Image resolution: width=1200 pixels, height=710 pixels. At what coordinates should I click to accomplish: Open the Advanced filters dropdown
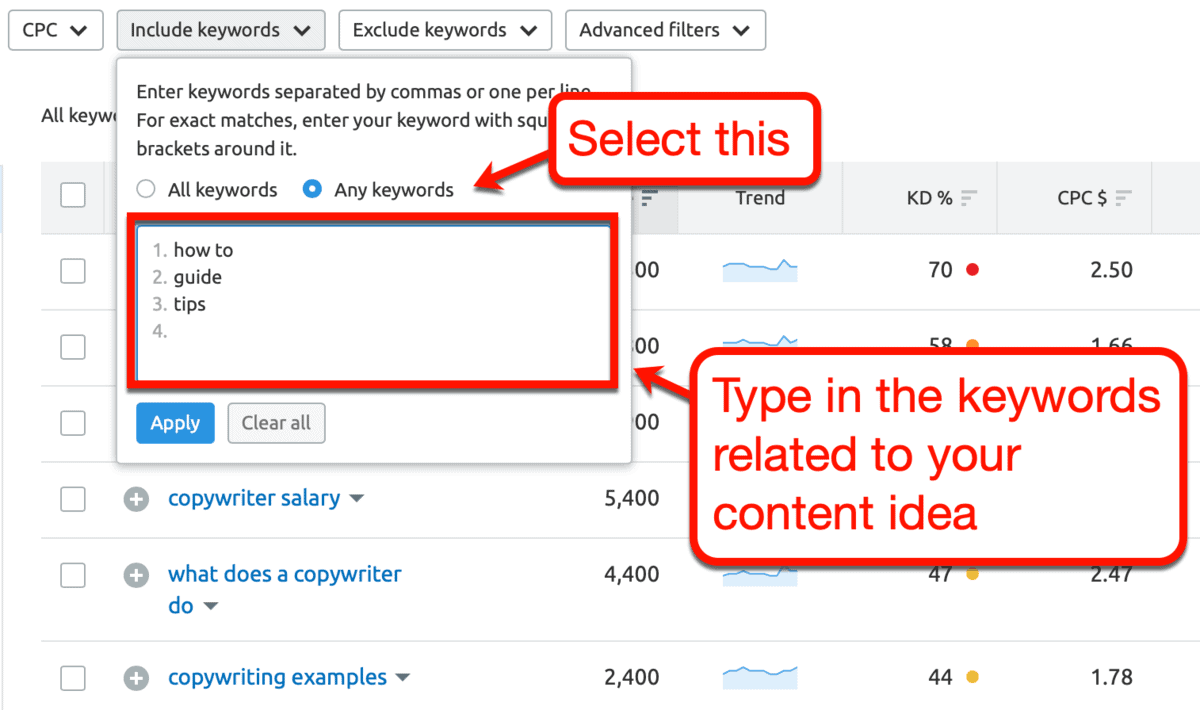[x=665, y=30]
